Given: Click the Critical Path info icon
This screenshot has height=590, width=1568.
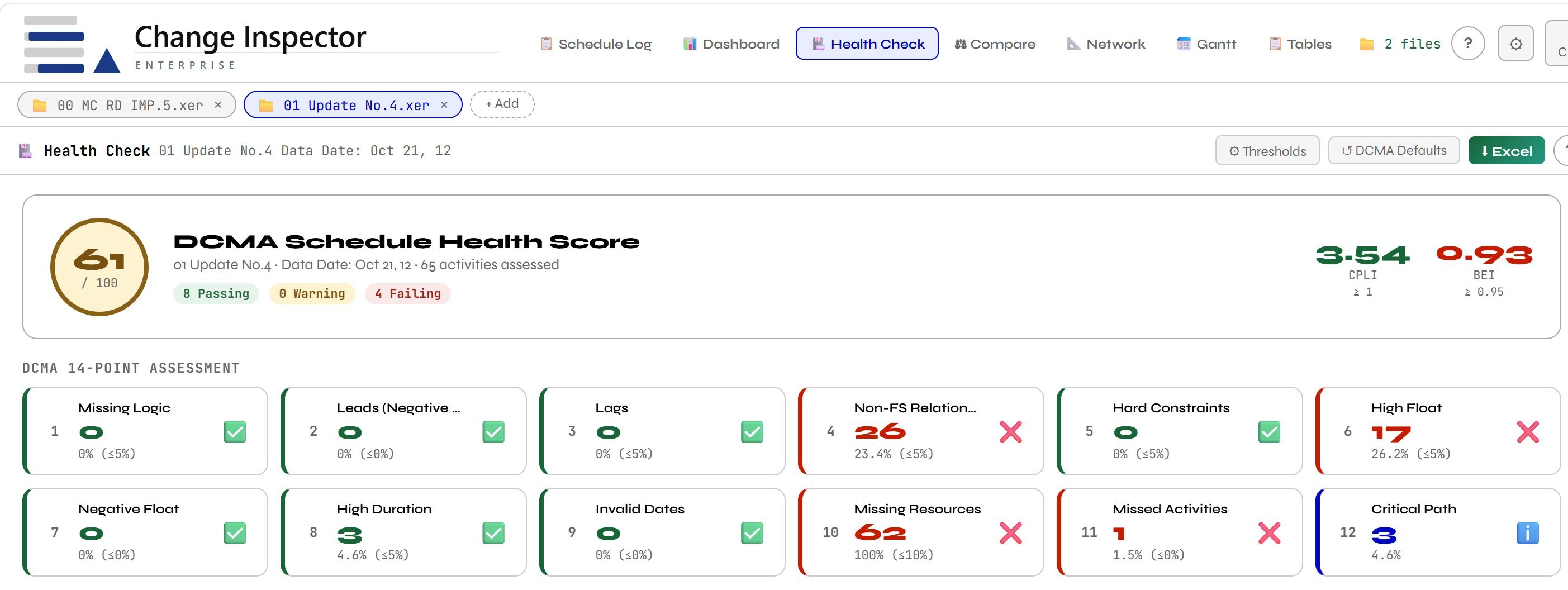Looking at the screenshot, I should [1528, 534].
